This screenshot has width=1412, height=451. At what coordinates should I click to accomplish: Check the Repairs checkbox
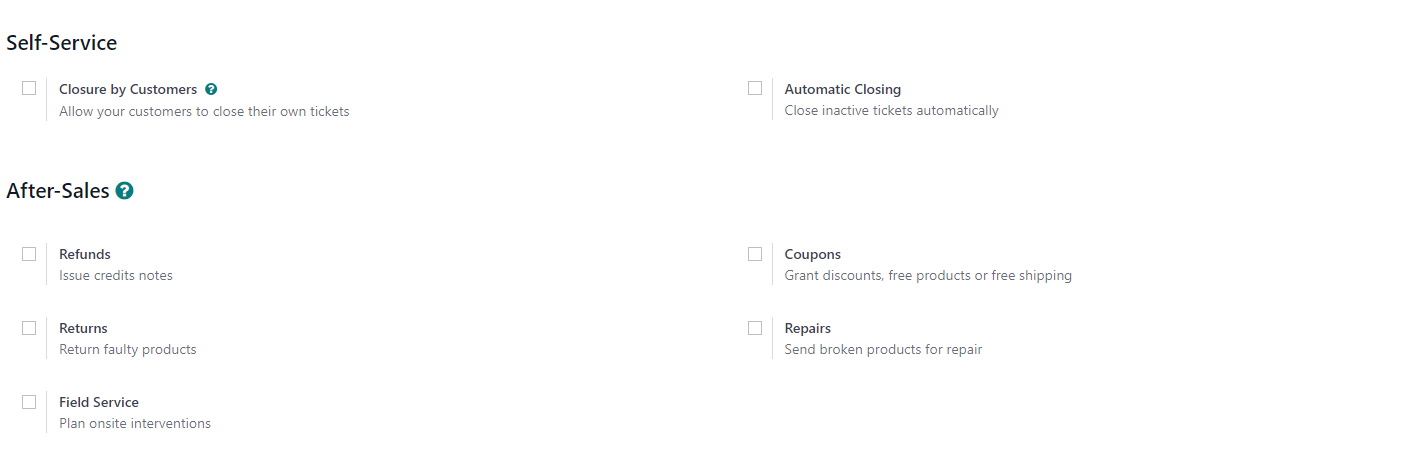pos(755,328)
